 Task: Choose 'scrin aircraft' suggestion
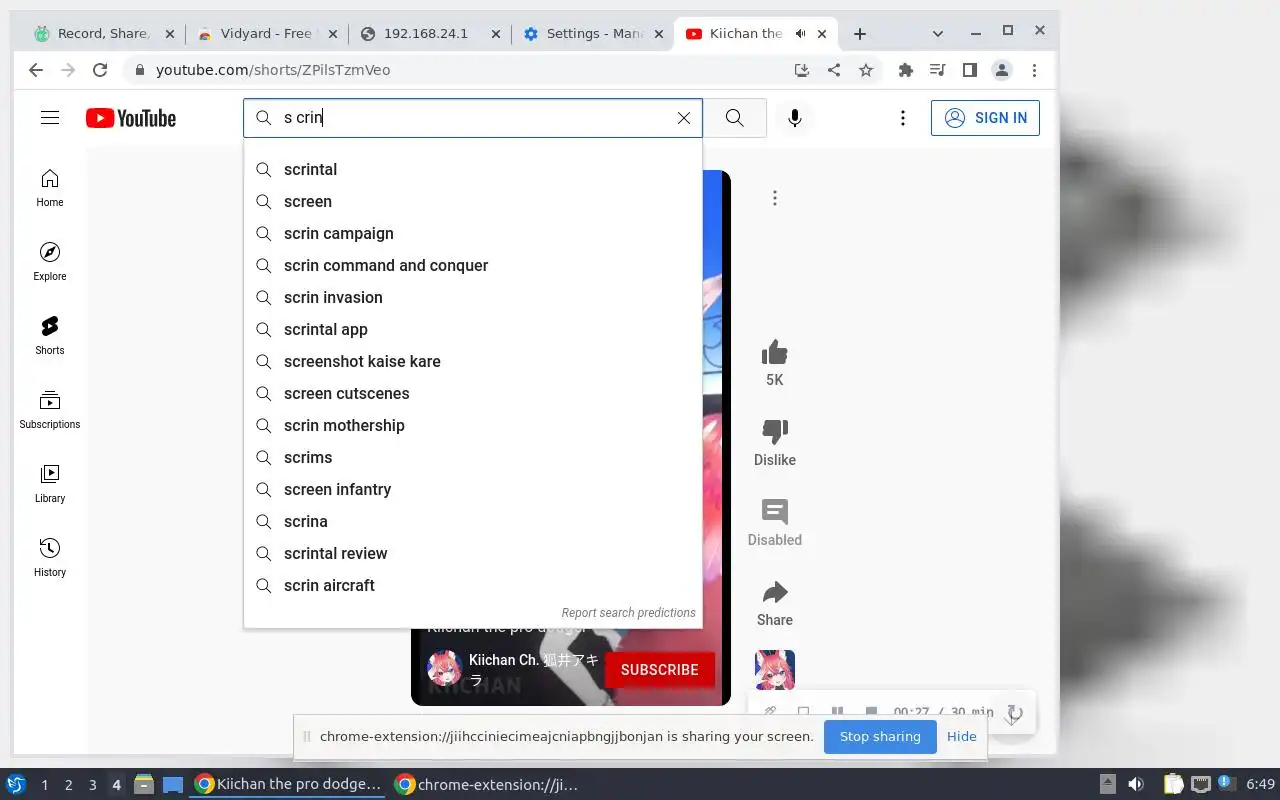[x=473, y=586]
